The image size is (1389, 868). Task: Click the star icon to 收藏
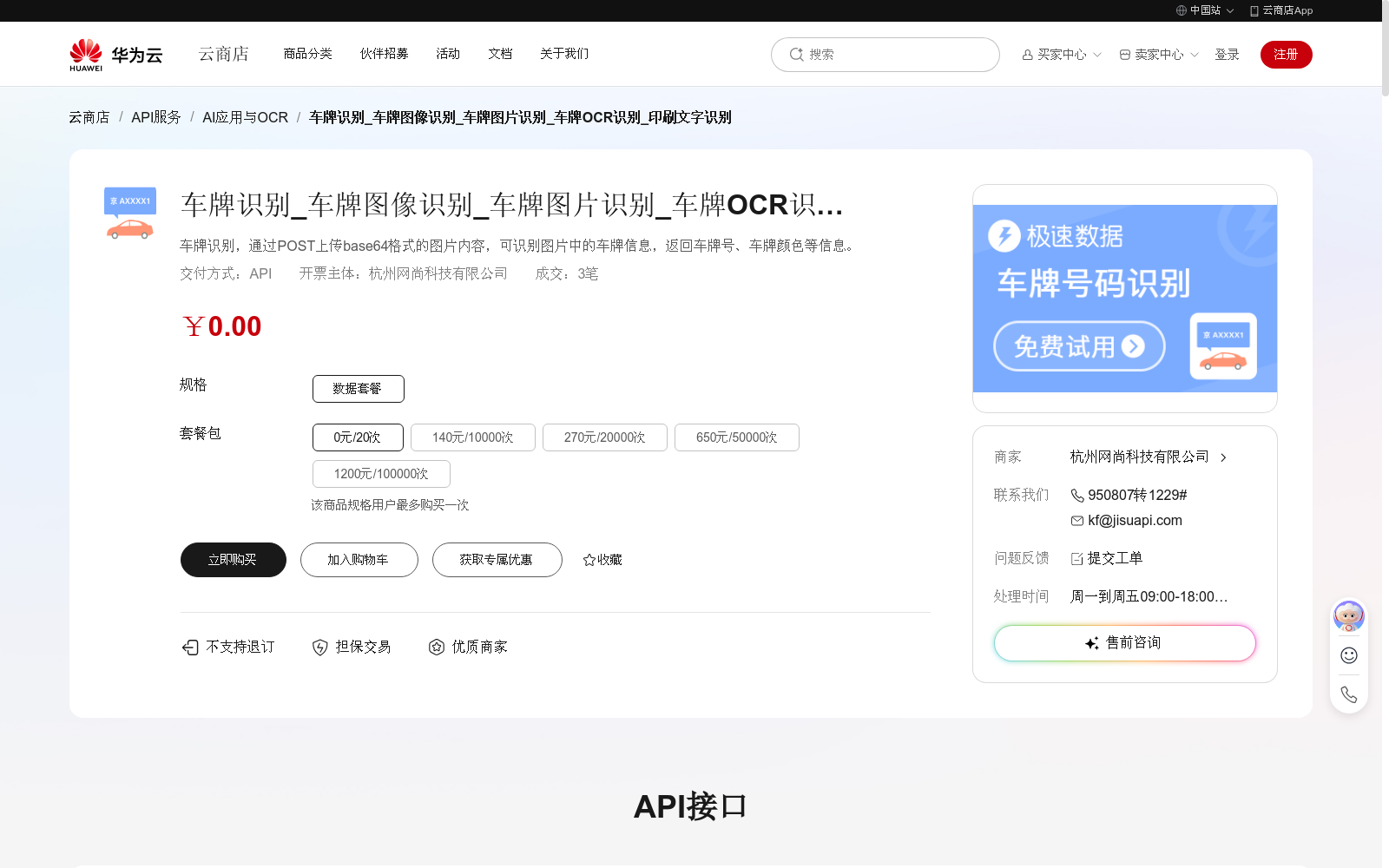(589, 560)
